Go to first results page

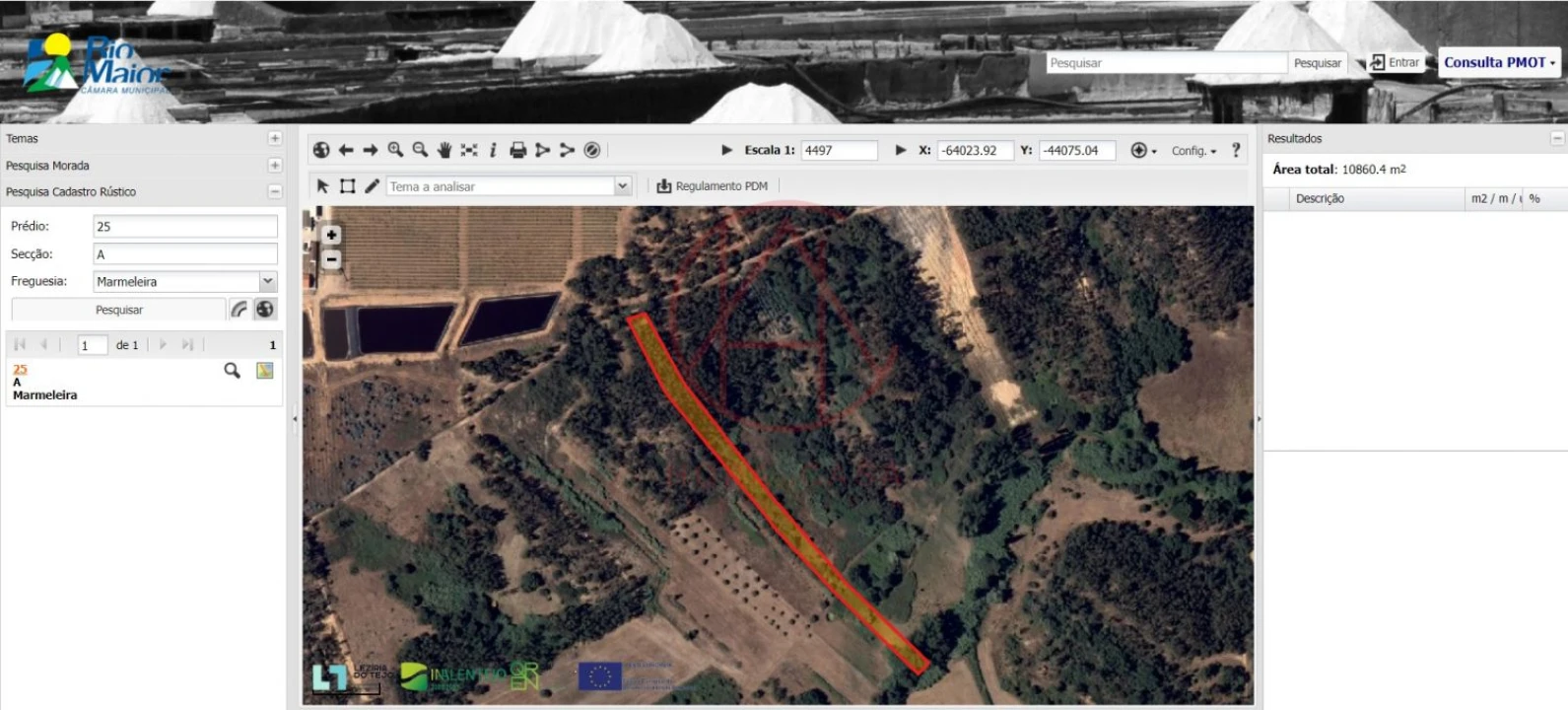tap(20, 344)
